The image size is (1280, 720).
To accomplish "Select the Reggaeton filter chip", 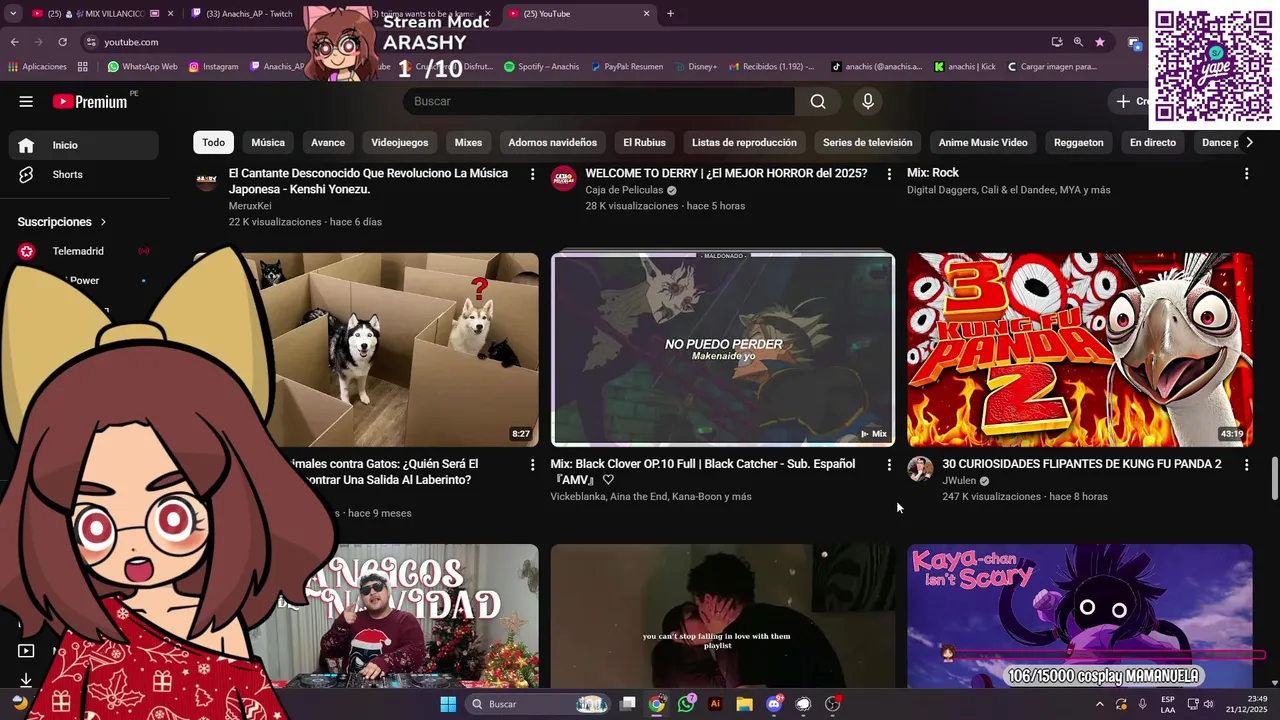I will click(1079, 142).
